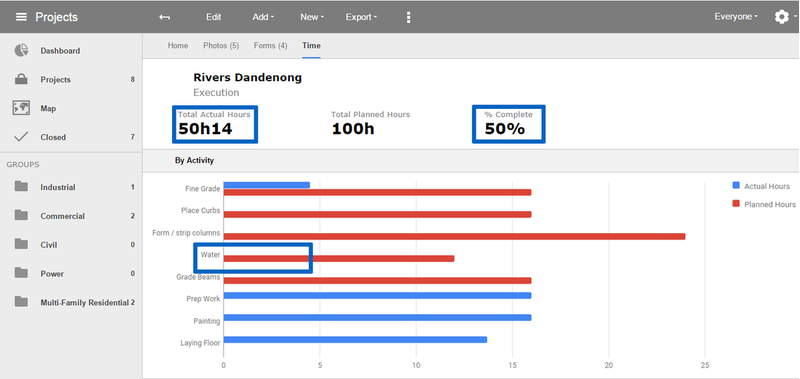
Task: Click the Projects briefcase icon
Action: (21, 80)
